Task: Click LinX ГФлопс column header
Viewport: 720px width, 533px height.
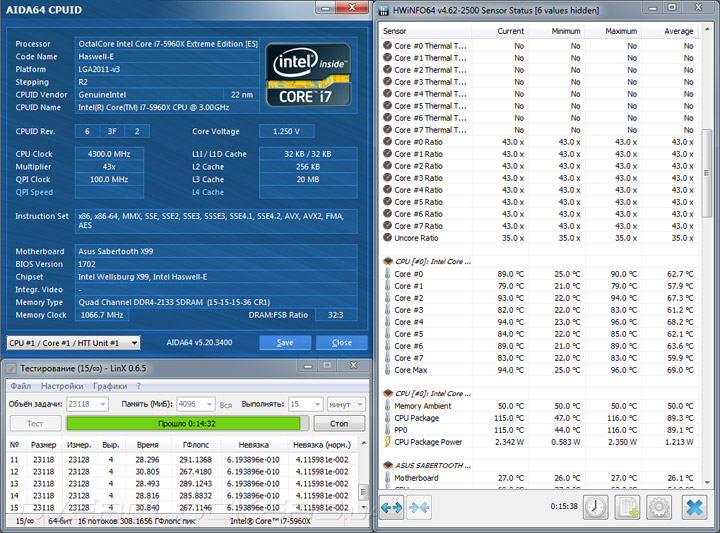Action: 196,445
